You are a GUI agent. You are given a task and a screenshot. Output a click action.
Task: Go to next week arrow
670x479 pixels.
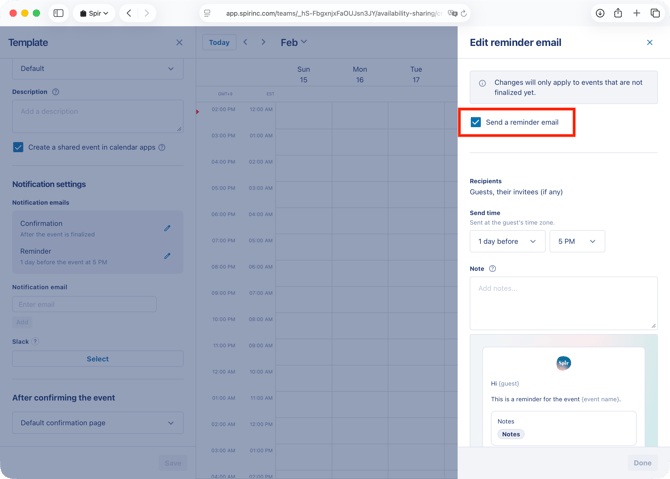(263, 42)
